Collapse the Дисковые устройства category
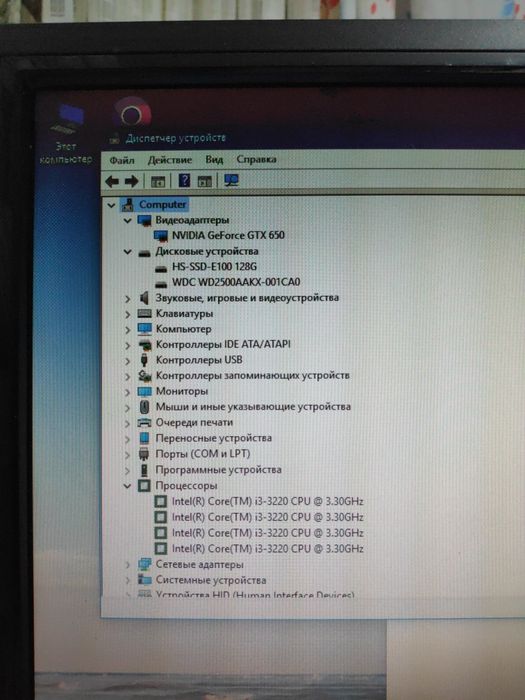 click(x=128, y=252)
